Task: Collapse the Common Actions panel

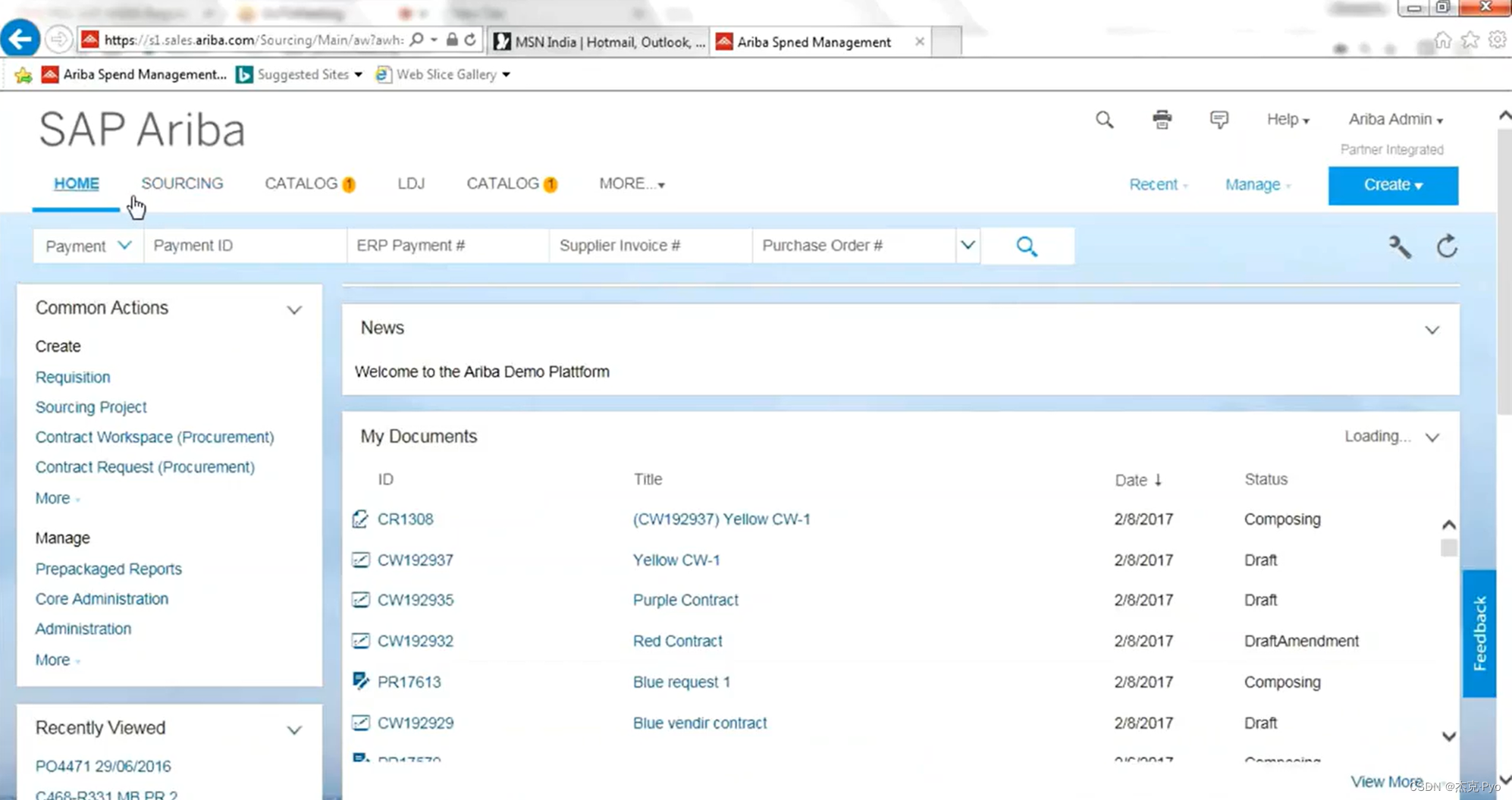Action: (294, 309)
